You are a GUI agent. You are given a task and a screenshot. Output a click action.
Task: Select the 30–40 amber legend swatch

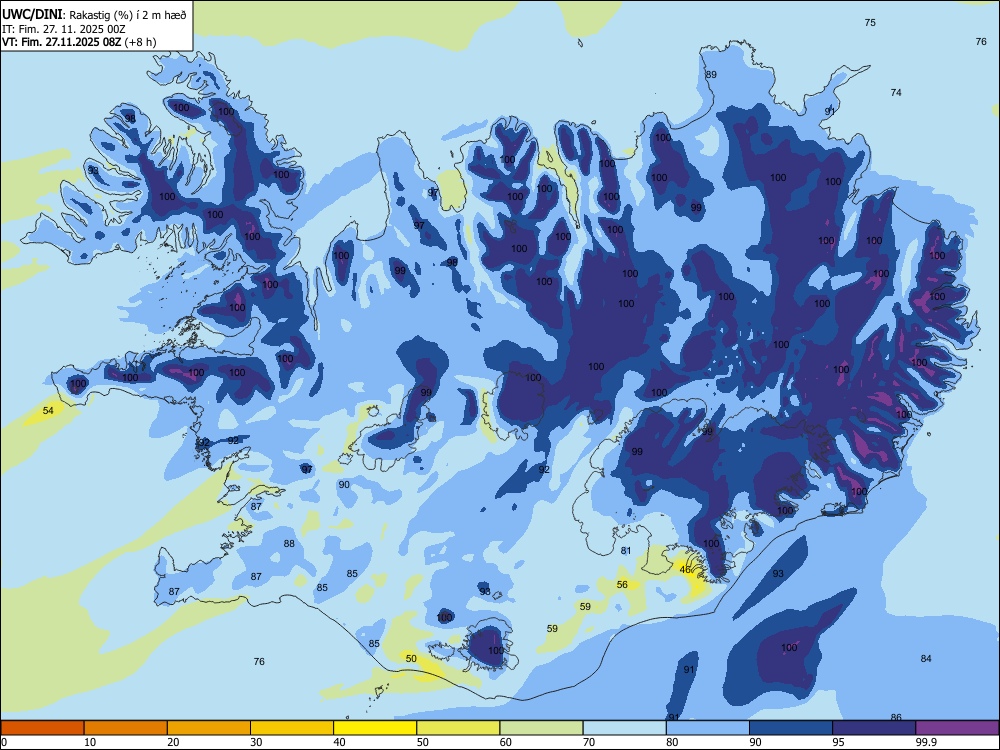click(x=292, y=728)
